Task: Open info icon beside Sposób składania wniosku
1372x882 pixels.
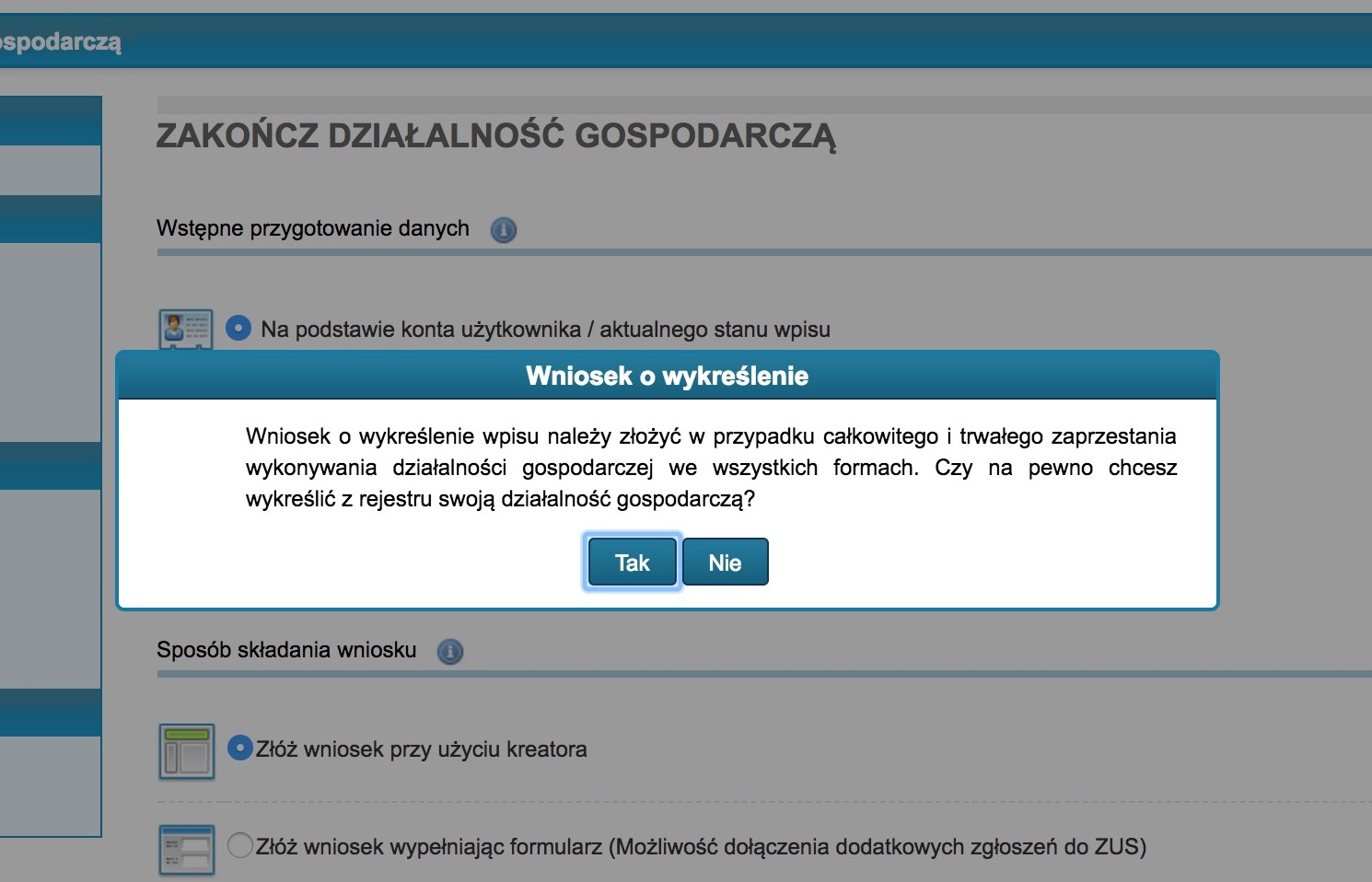Action: tap(450, 652)
